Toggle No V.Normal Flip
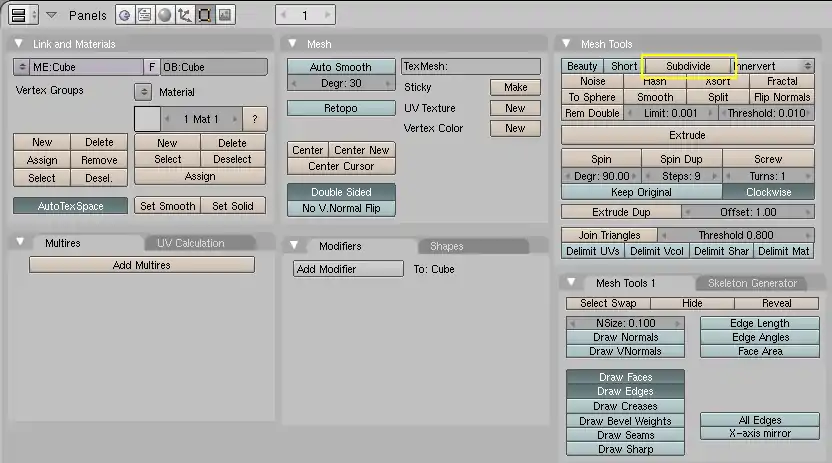This screenshot has height=463, width=832. click(x=341, y=208)
